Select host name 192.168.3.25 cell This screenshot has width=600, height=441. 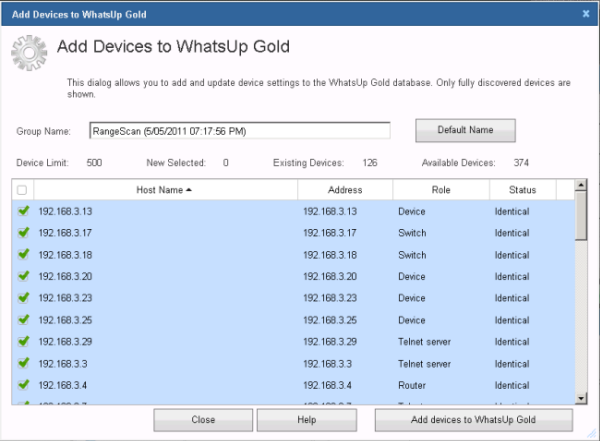[x=65, y=320]
